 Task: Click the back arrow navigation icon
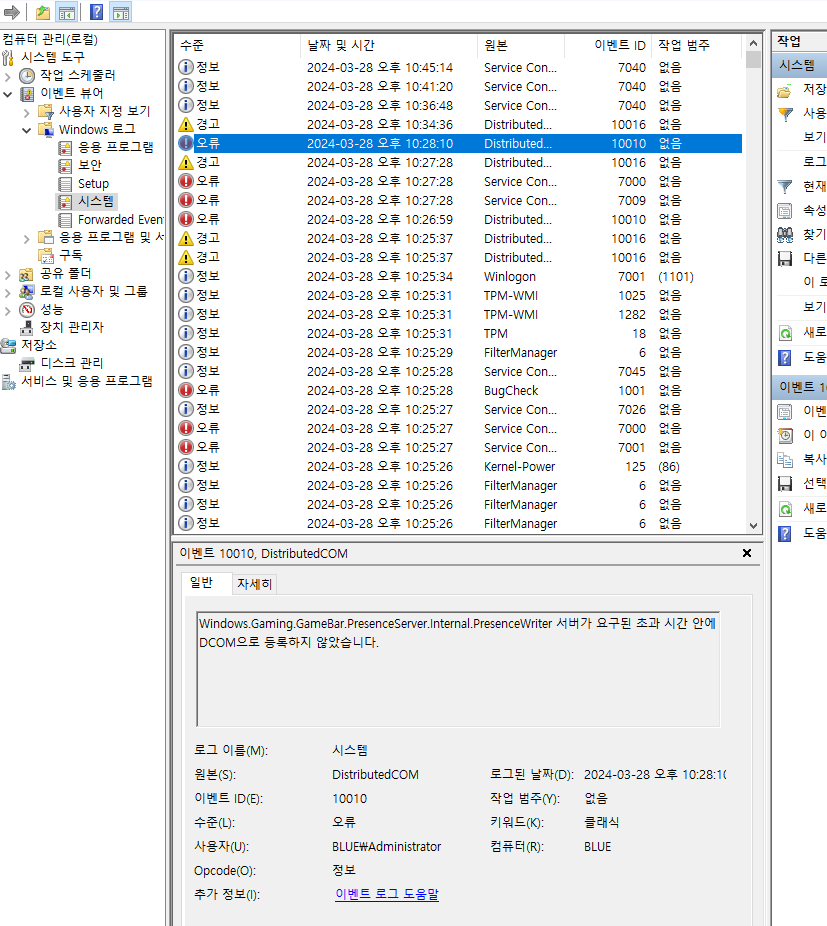tap(12, 12)
